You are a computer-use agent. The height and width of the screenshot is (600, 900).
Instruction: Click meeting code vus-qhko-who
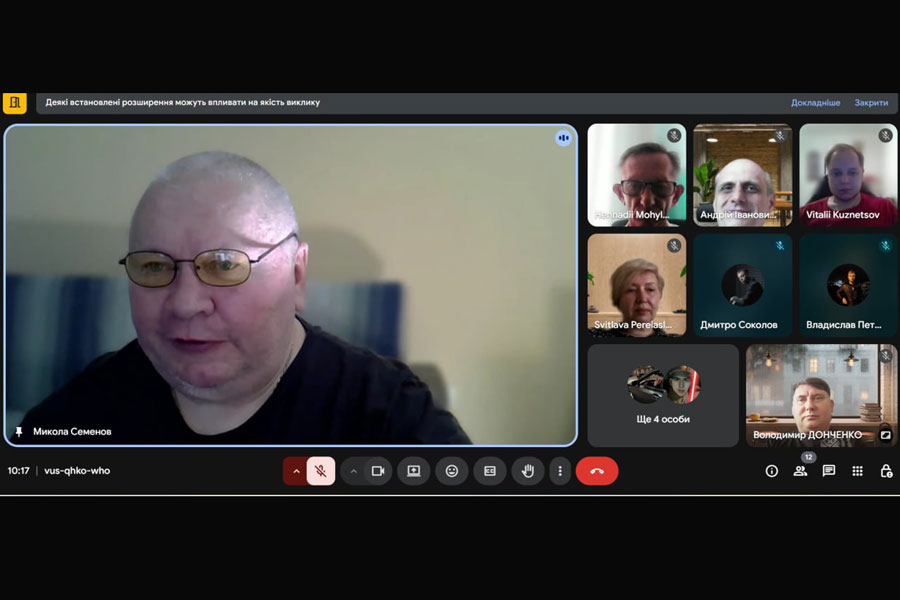77,471
